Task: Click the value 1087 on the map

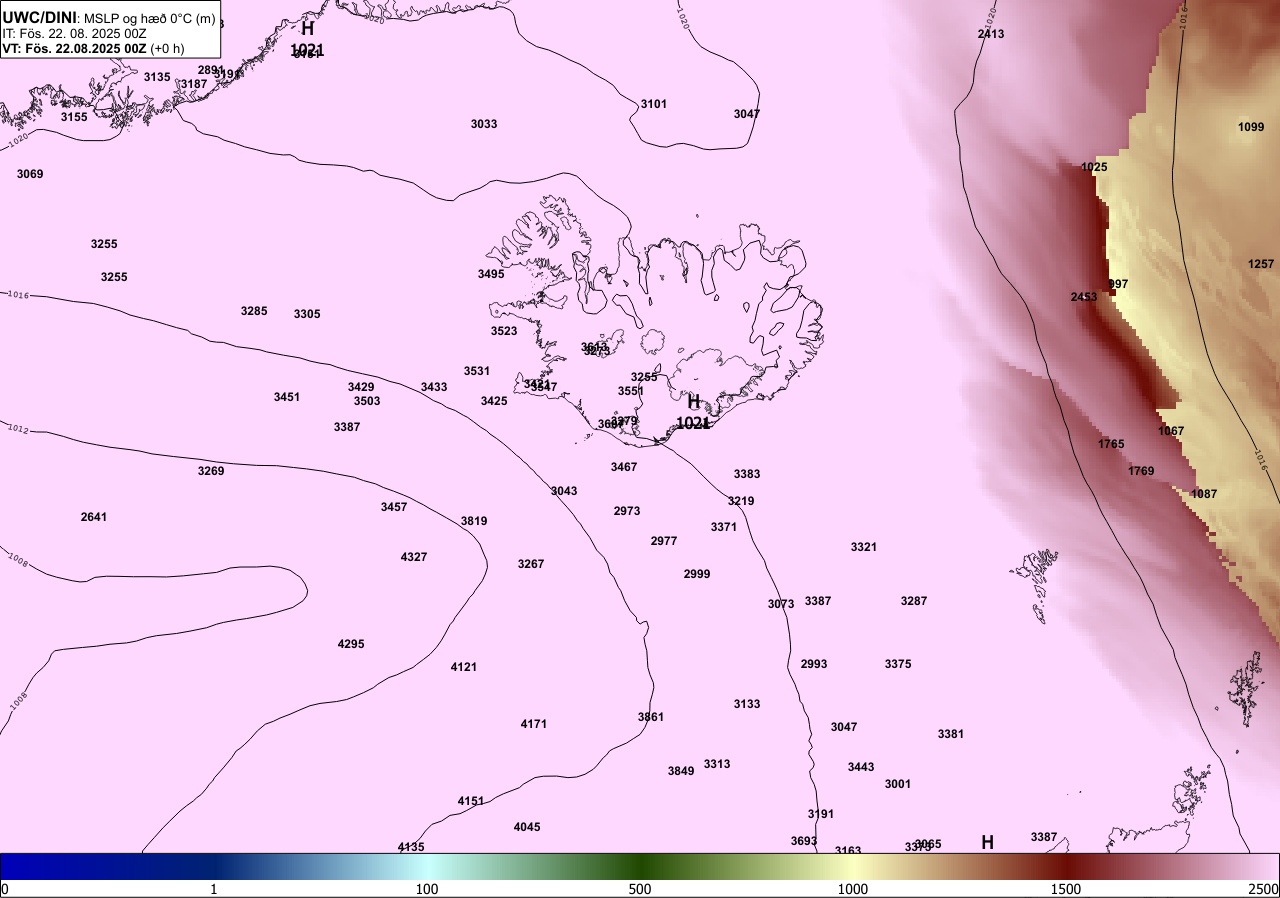Action: 1204,494
